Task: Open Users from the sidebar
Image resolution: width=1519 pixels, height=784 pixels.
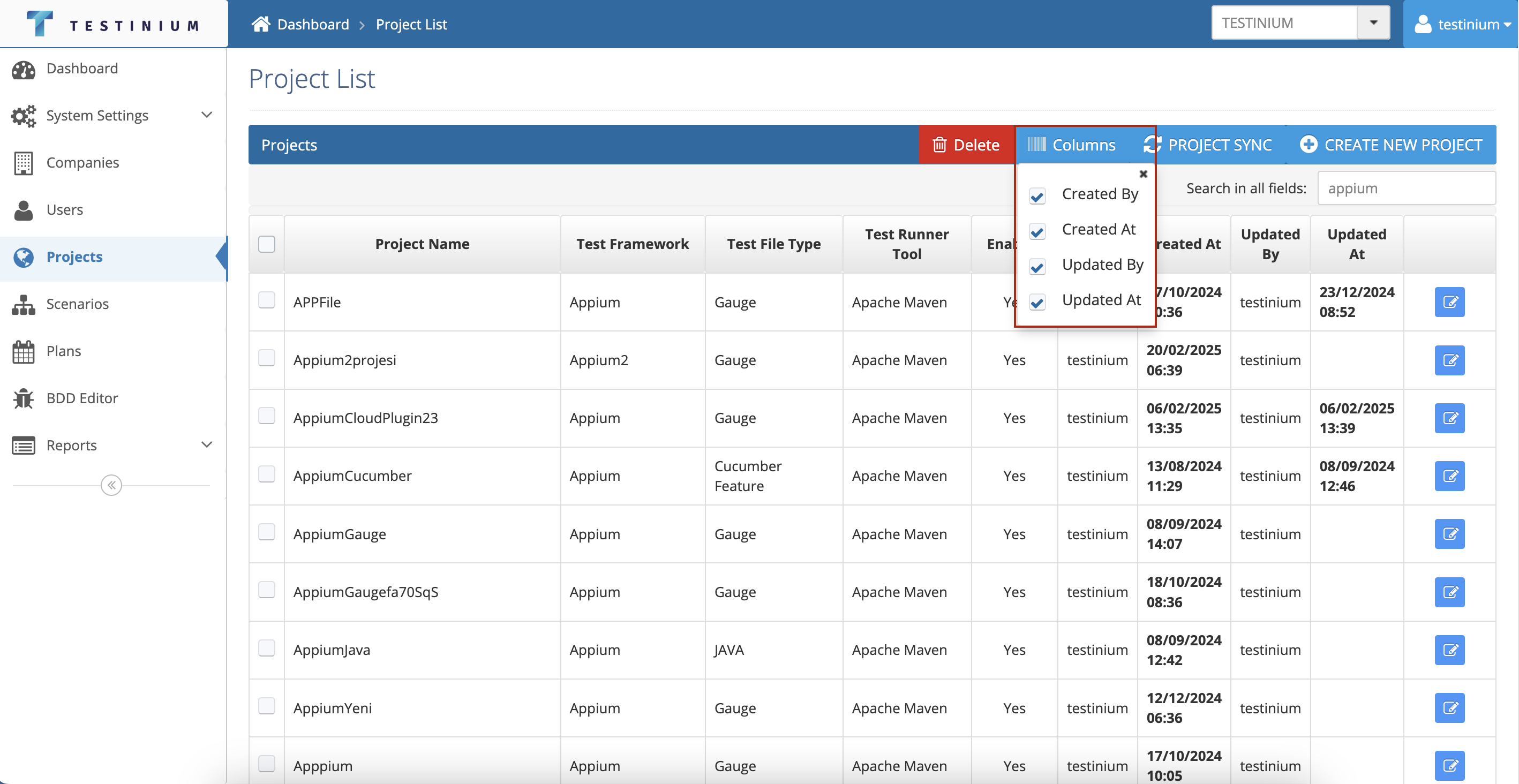Action: [x=65, y=210]
